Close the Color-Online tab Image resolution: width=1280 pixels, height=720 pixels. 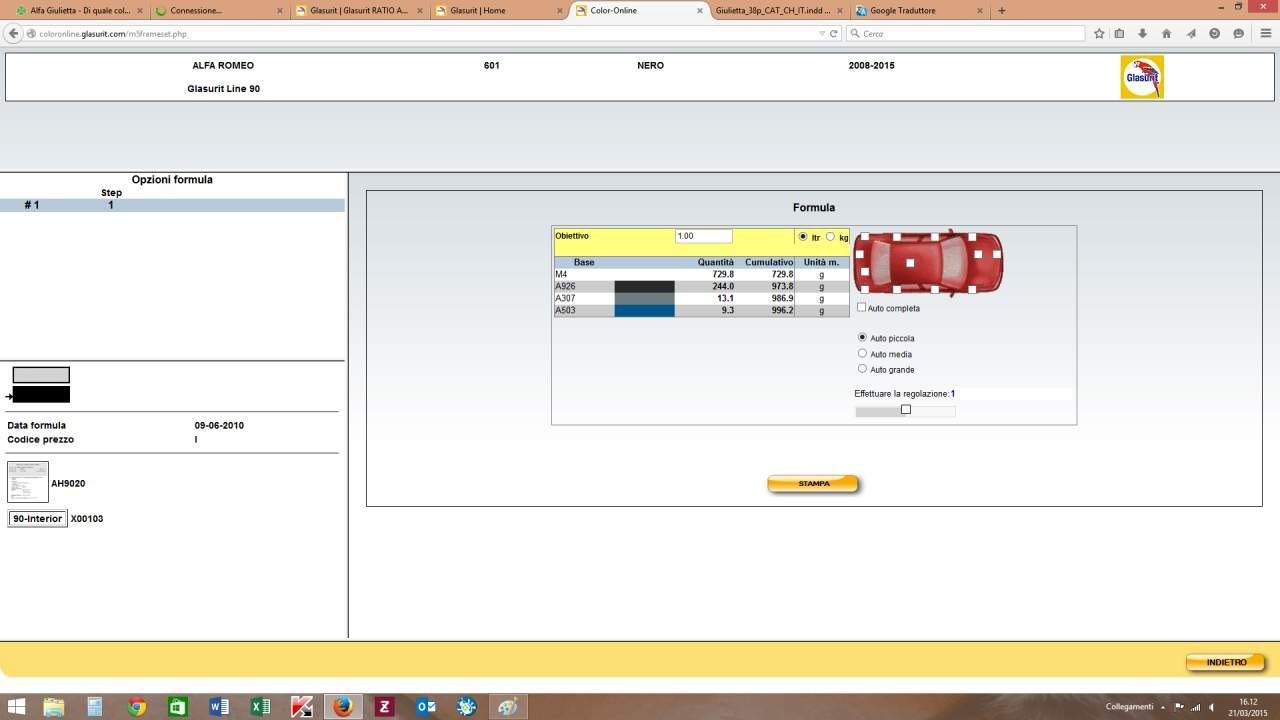click(x=700, y=11)
